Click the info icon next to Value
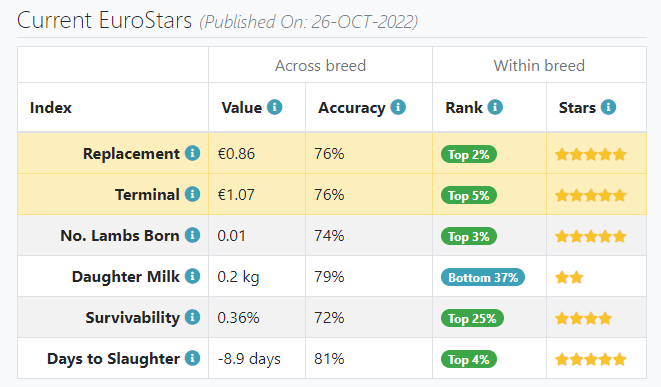The height and width of the screenshot is (387, 661). coord(274,107)
